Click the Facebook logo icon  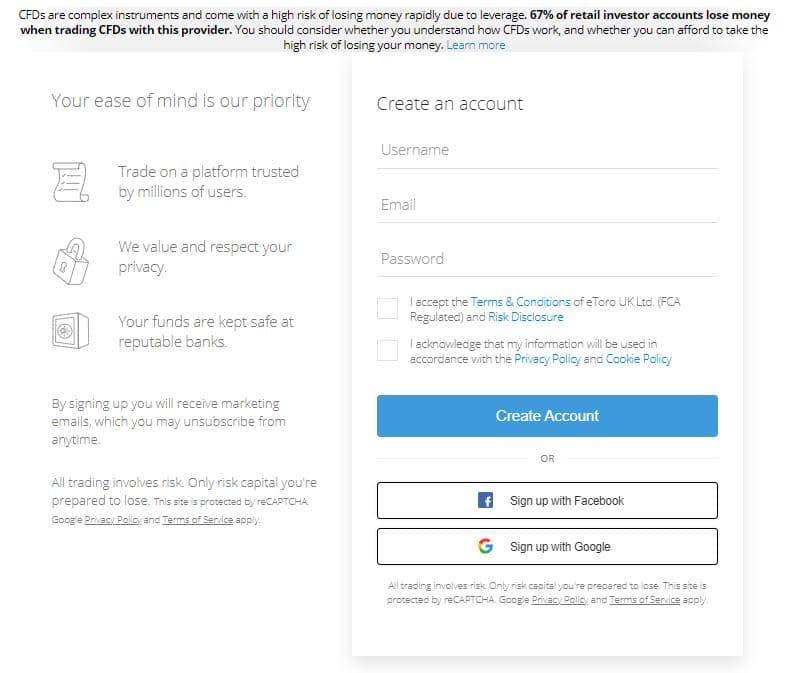(x=486, y=501)
